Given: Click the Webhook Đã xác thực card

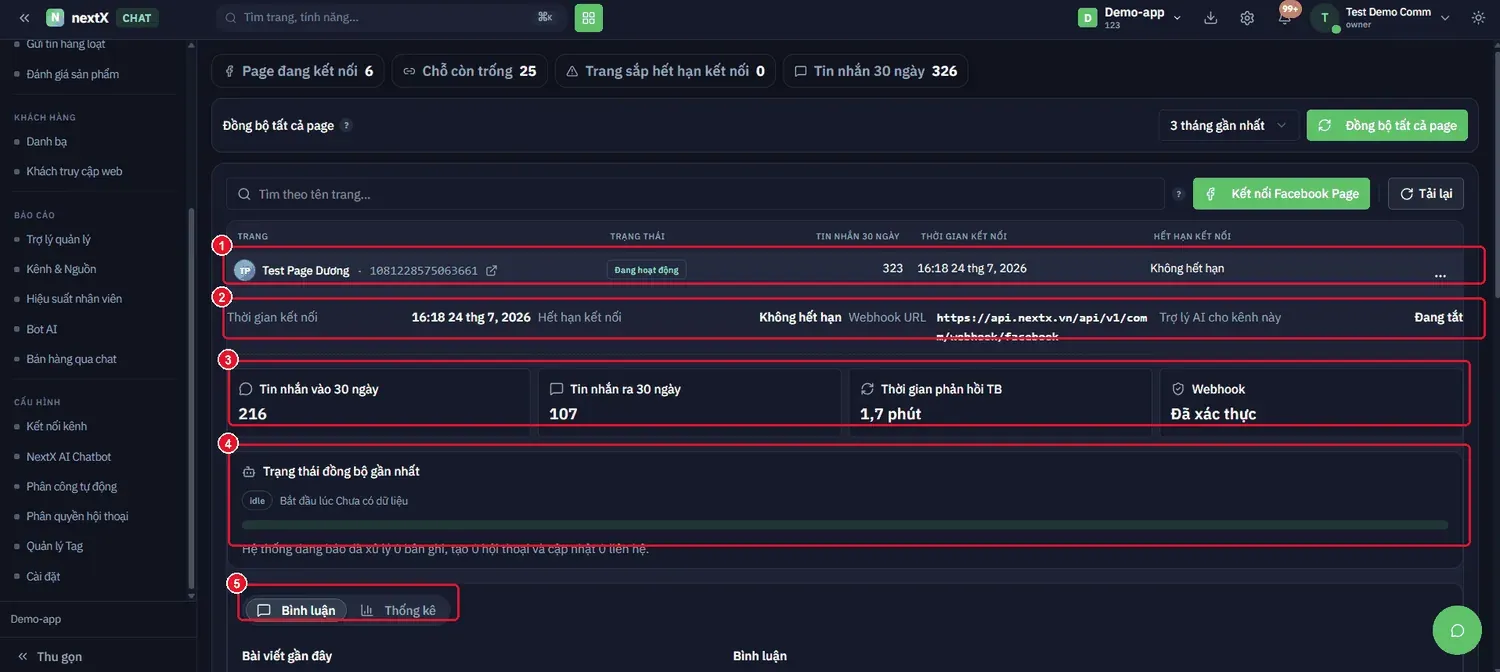Looking at the screenshot, I should pyautogui.click(x=1311, y=400).
